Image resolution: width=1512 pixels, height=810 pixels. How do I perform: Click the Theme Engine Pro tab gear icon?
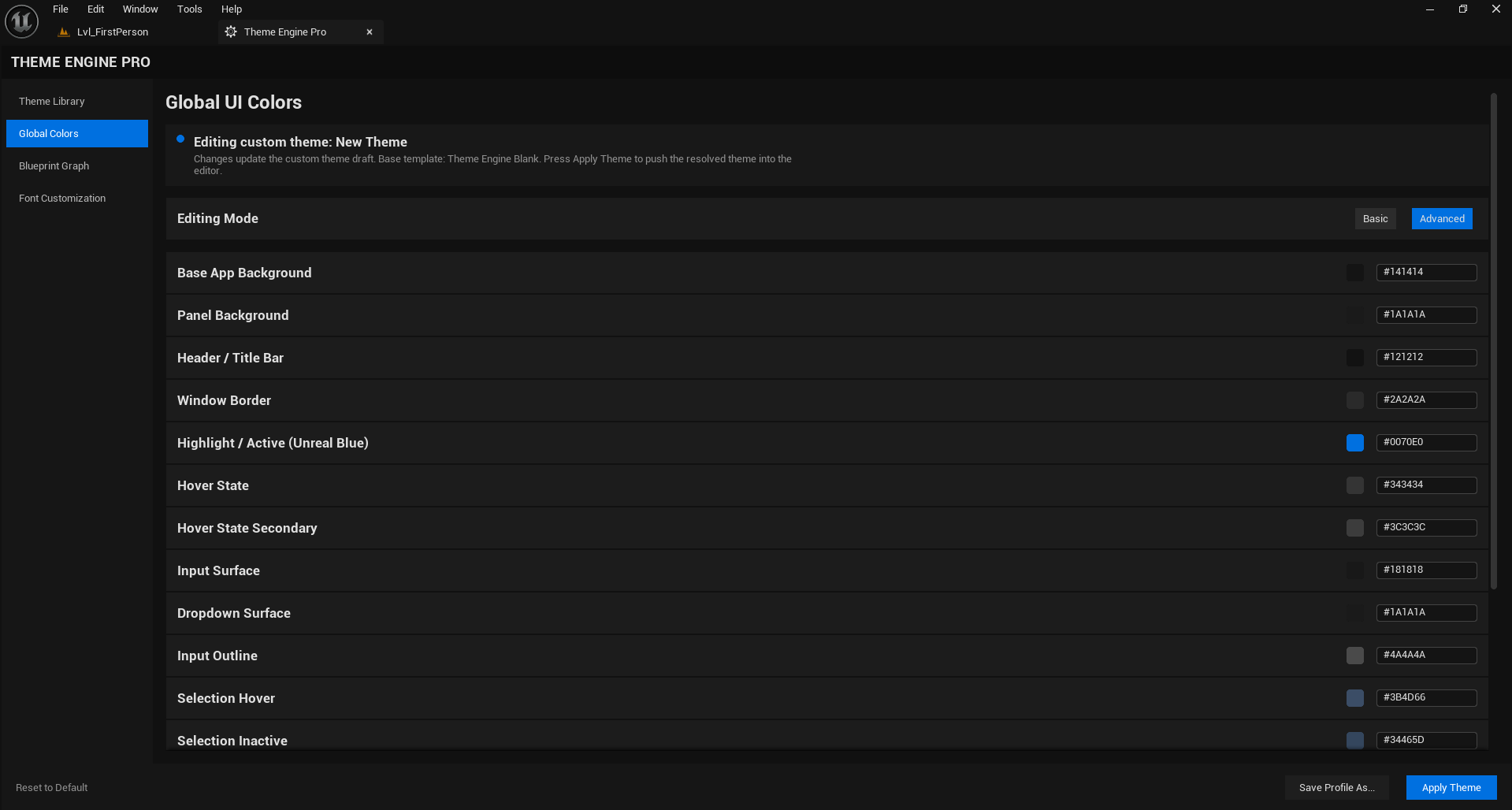pos(231,32)
